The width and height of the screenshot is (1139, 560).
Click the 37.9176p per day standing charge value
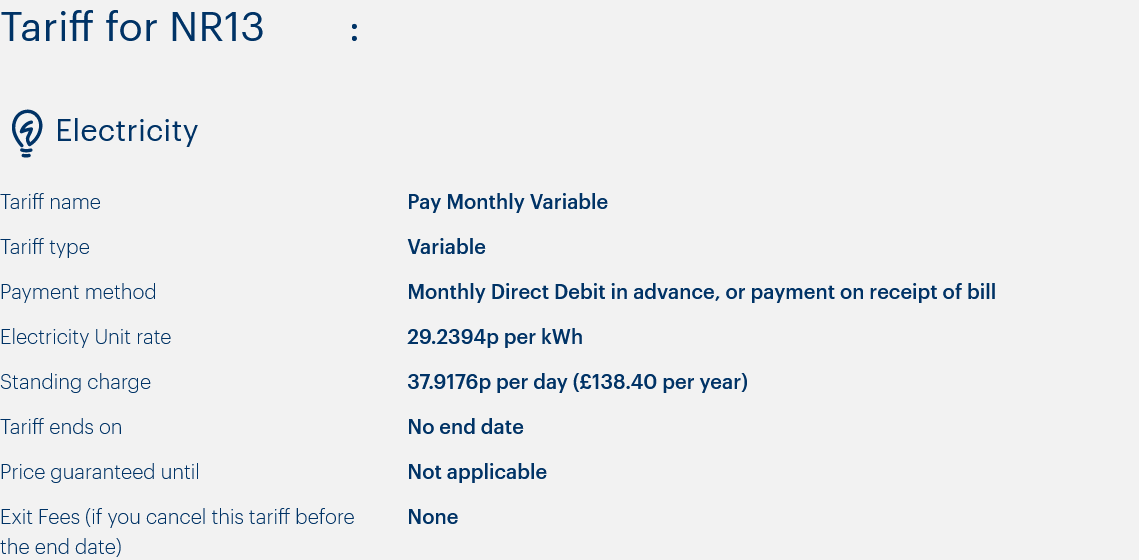click(577, 382)
